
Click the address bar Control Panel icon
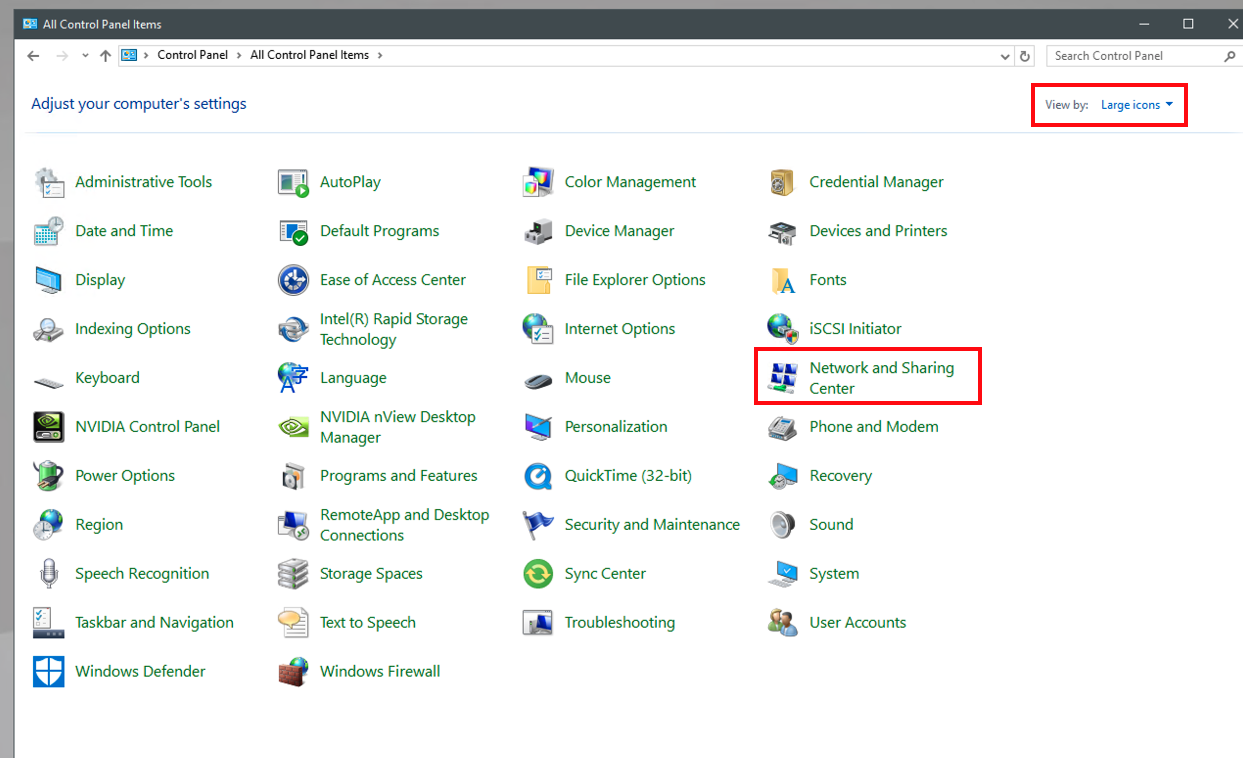coord(129,56)
